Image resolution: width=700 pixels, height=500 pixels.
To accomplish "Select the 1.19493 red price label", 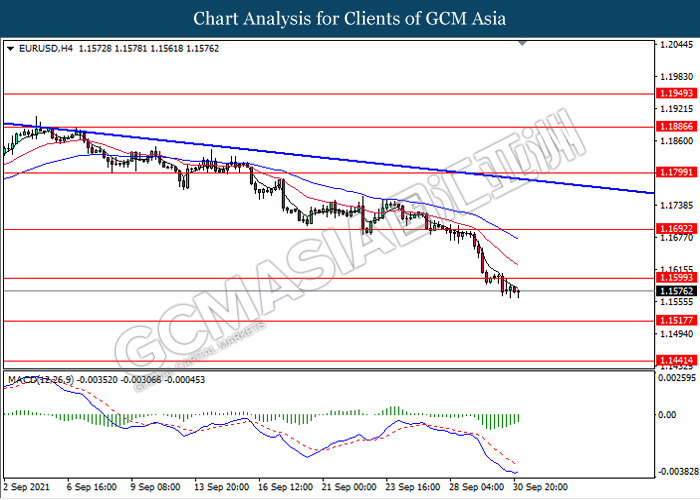I will (676, 93).
